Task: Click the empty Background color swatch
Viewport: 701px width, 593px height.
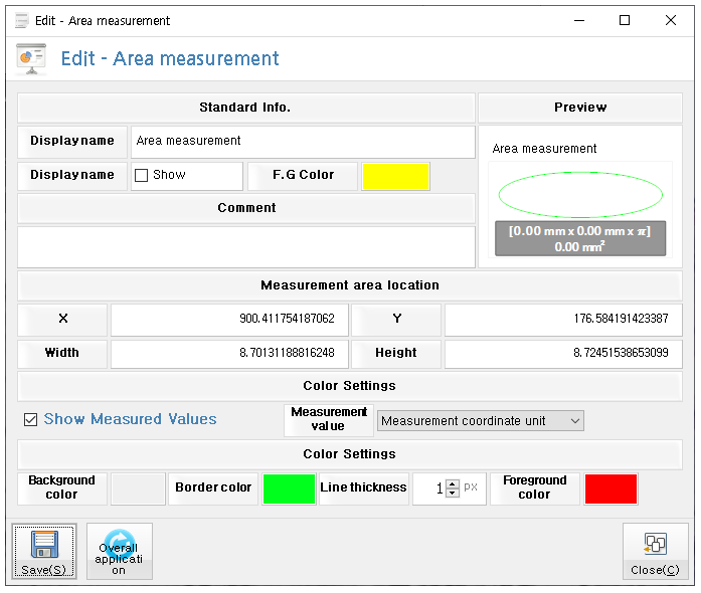Action: point(138,488)
